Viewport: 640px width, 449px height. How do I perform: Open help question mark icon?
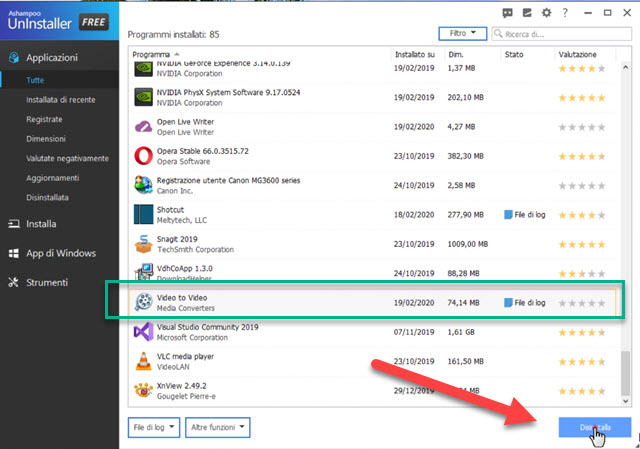click(565, 13)
